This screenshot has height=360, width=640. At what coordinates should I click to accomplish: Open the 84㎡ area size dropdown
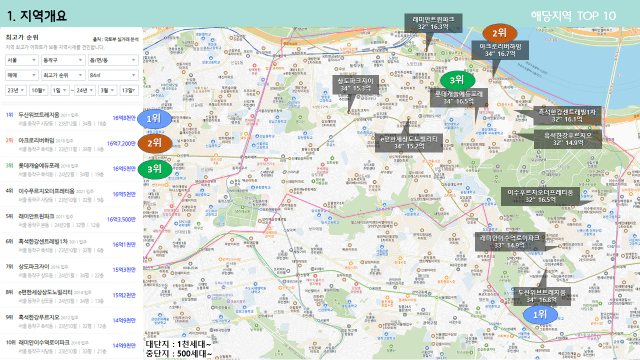coord(113,75)
